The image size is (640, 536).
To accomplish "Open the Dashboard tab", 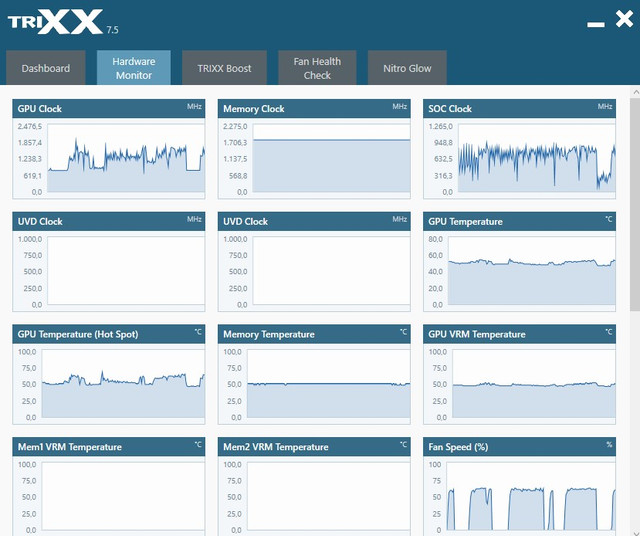I will click(x=46, y=68).
